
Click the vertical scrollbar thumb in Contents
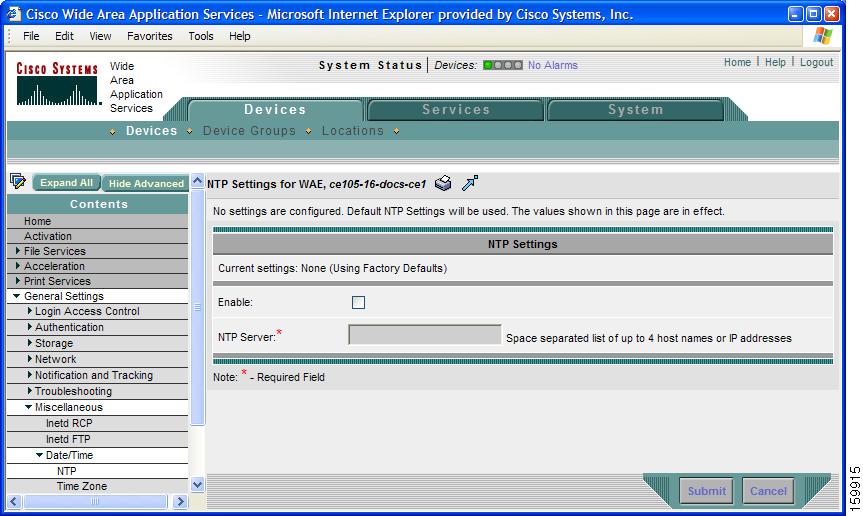click(198, 306)
